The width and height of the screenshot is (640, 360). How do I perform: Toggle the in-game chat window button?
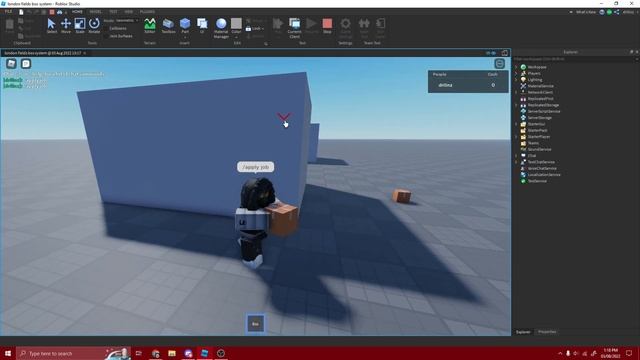(x=26, y=63)
